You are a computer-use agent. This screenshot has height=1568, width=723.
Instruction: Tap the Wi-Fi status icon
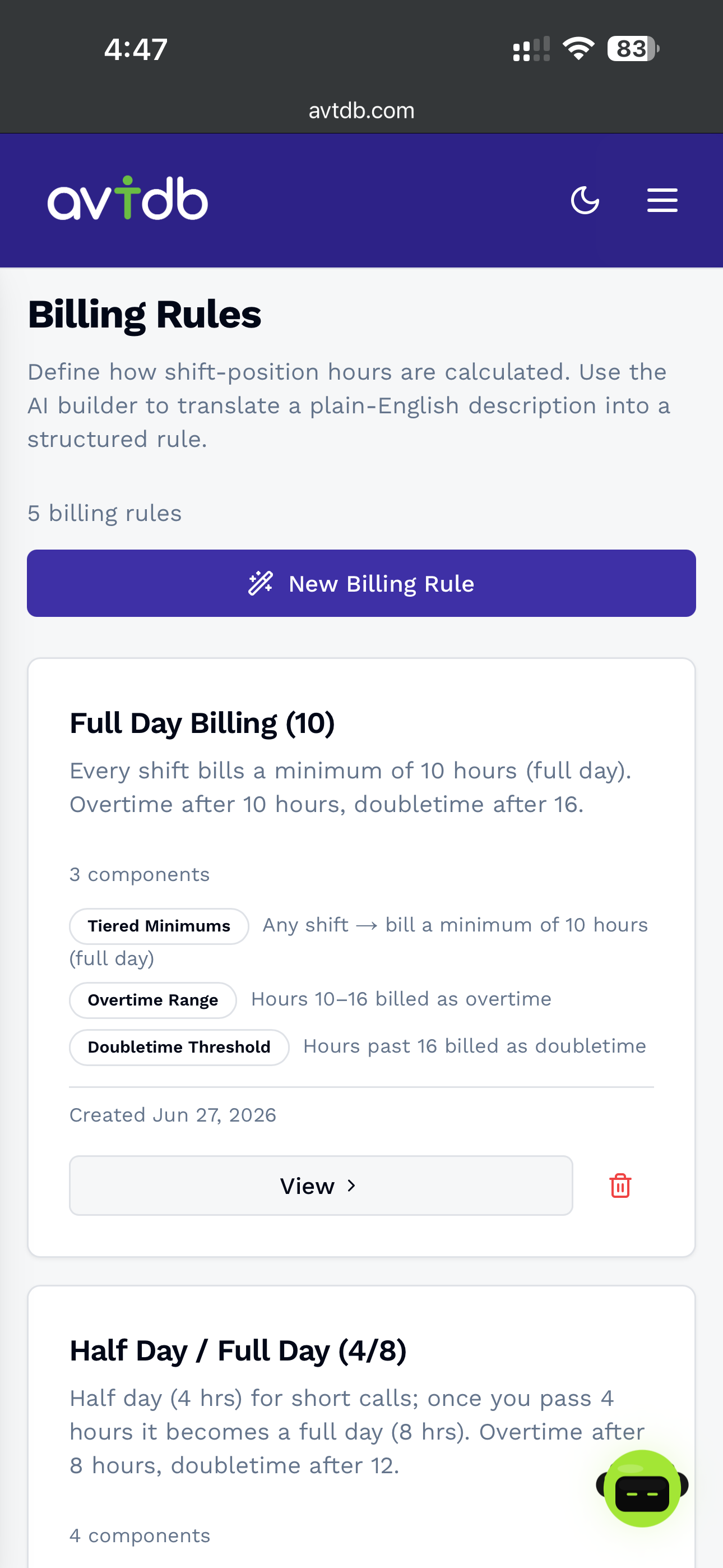click(578, 49)
